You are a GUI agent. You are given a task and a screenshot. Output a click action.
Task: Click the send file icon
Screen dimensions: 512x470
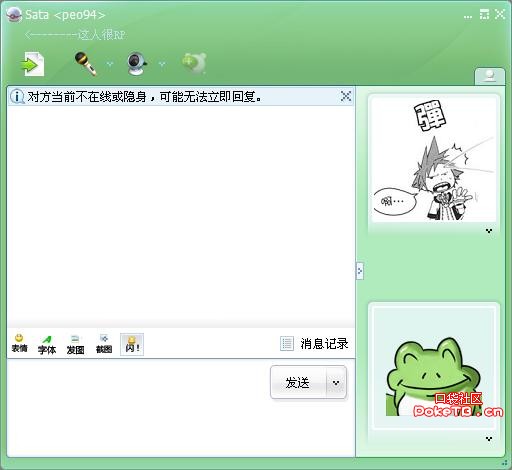[33, 64]
